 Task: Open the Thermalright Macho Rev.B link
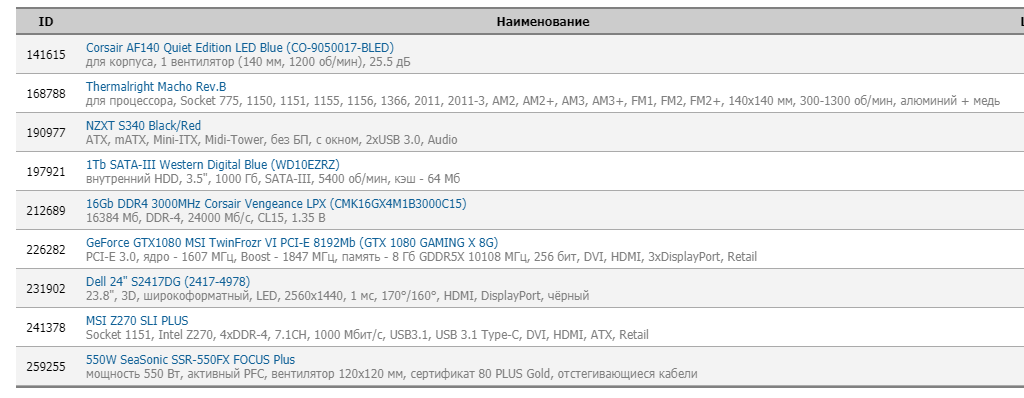[156, 86]
